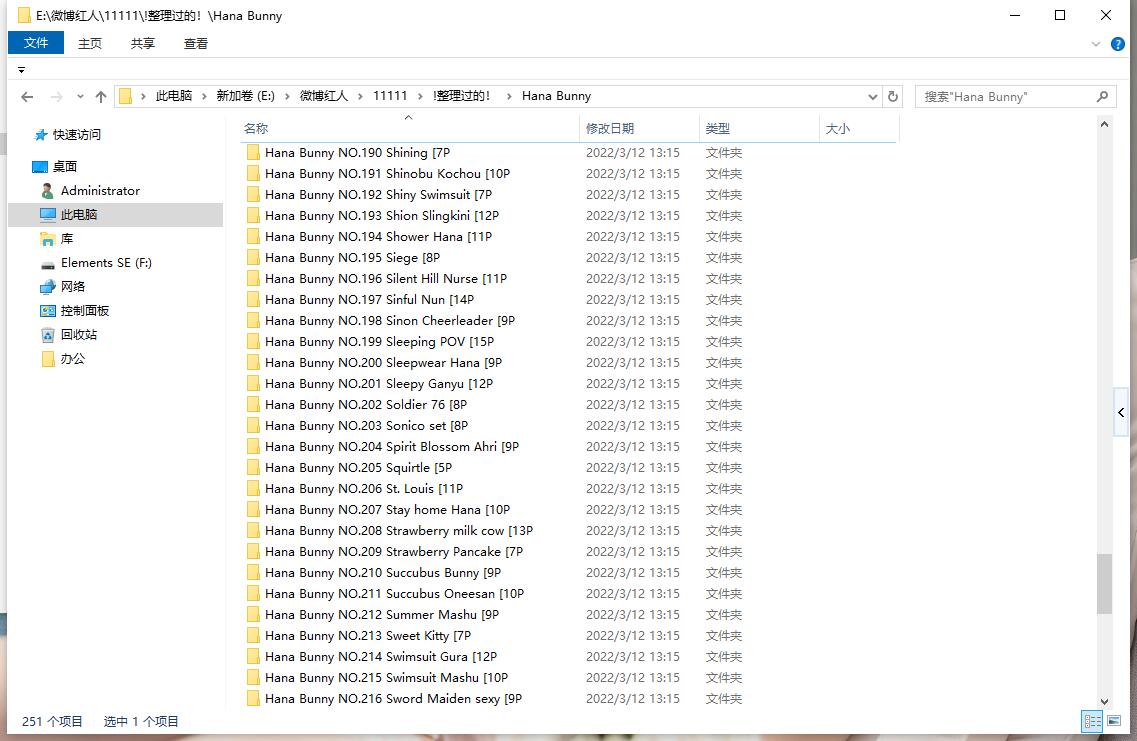Open the 查看 ribbon tab

tap(196, 44)
